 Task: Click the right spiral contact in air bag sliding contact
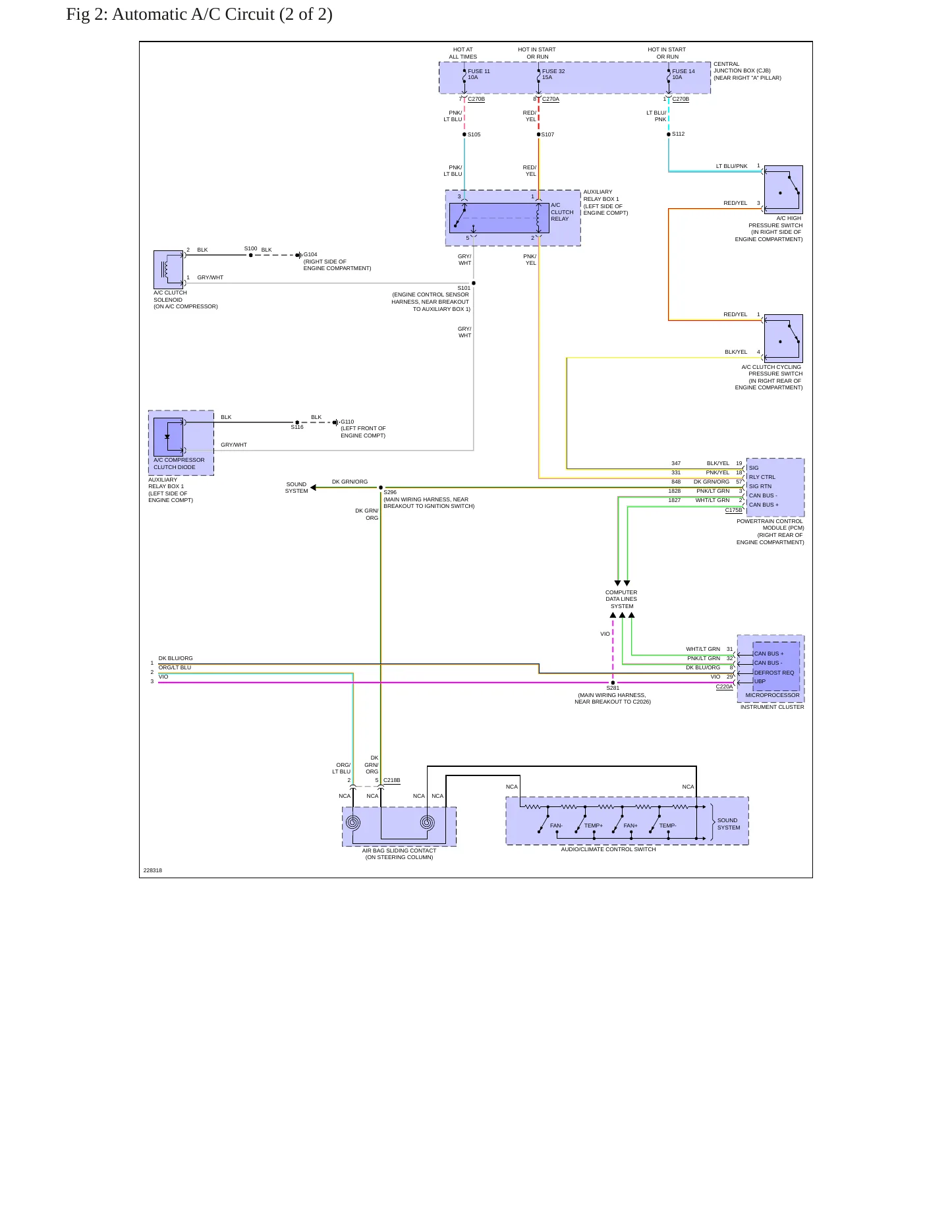pos(428,822)
